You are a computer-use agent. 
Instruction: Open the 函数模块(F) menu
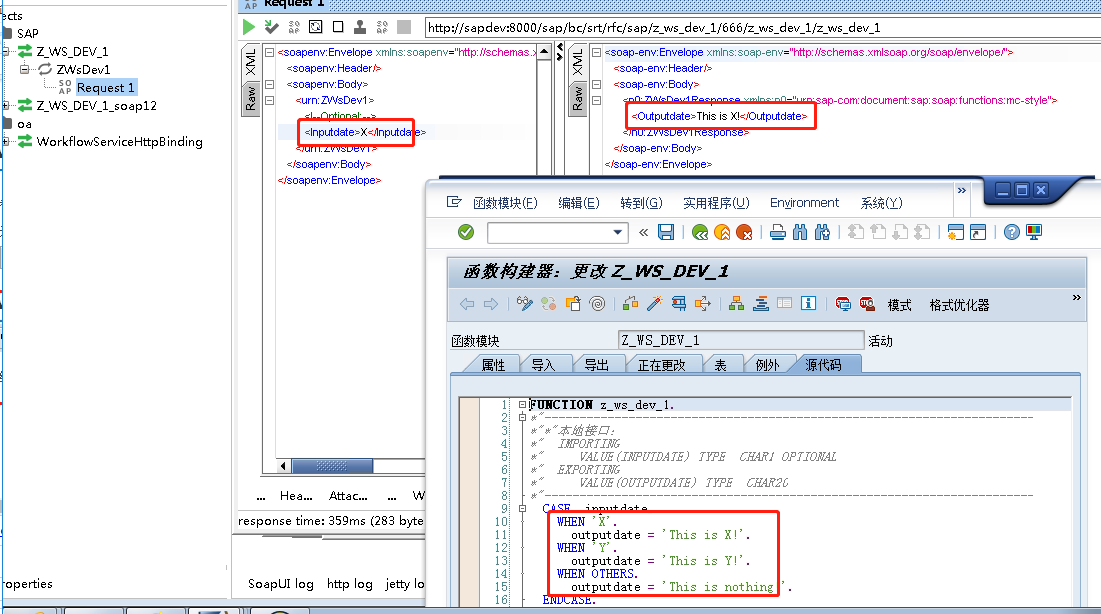click(x=504, y=203)
